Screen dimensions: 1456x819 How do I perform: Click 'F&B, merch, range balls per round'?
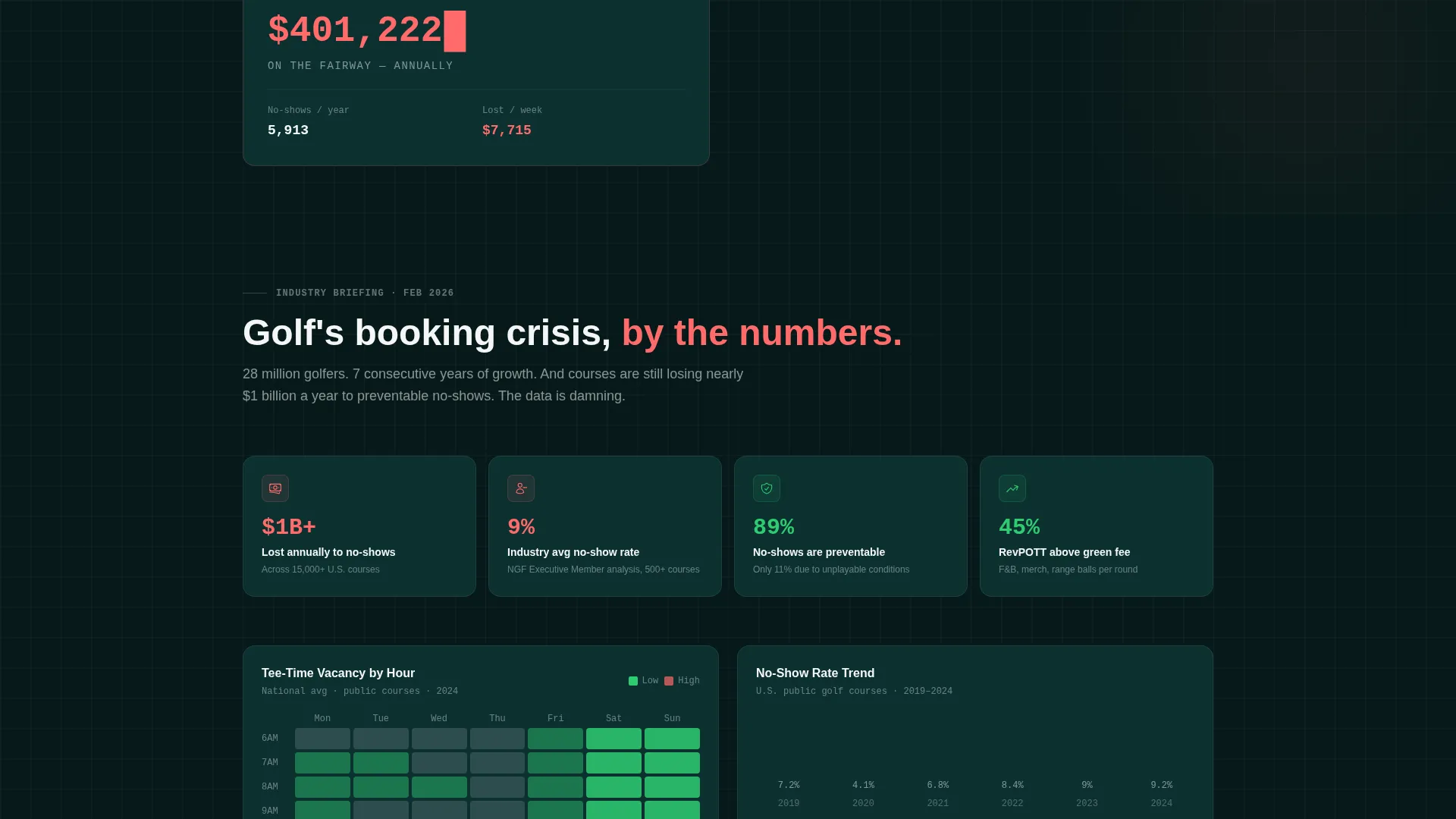click(x=1068, y=570)
